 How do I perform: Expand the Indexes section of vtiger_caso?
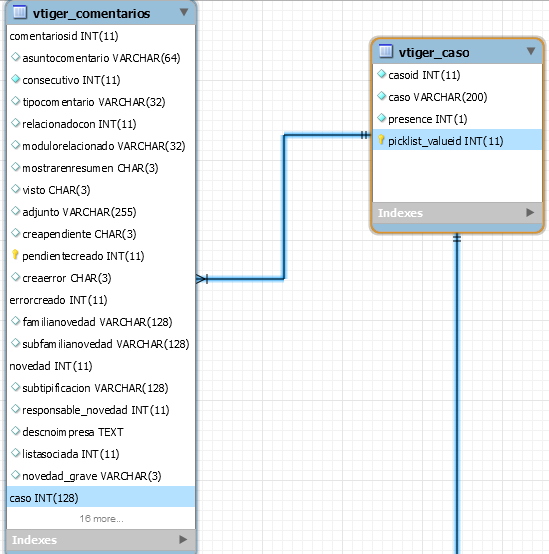click(530, 212)
